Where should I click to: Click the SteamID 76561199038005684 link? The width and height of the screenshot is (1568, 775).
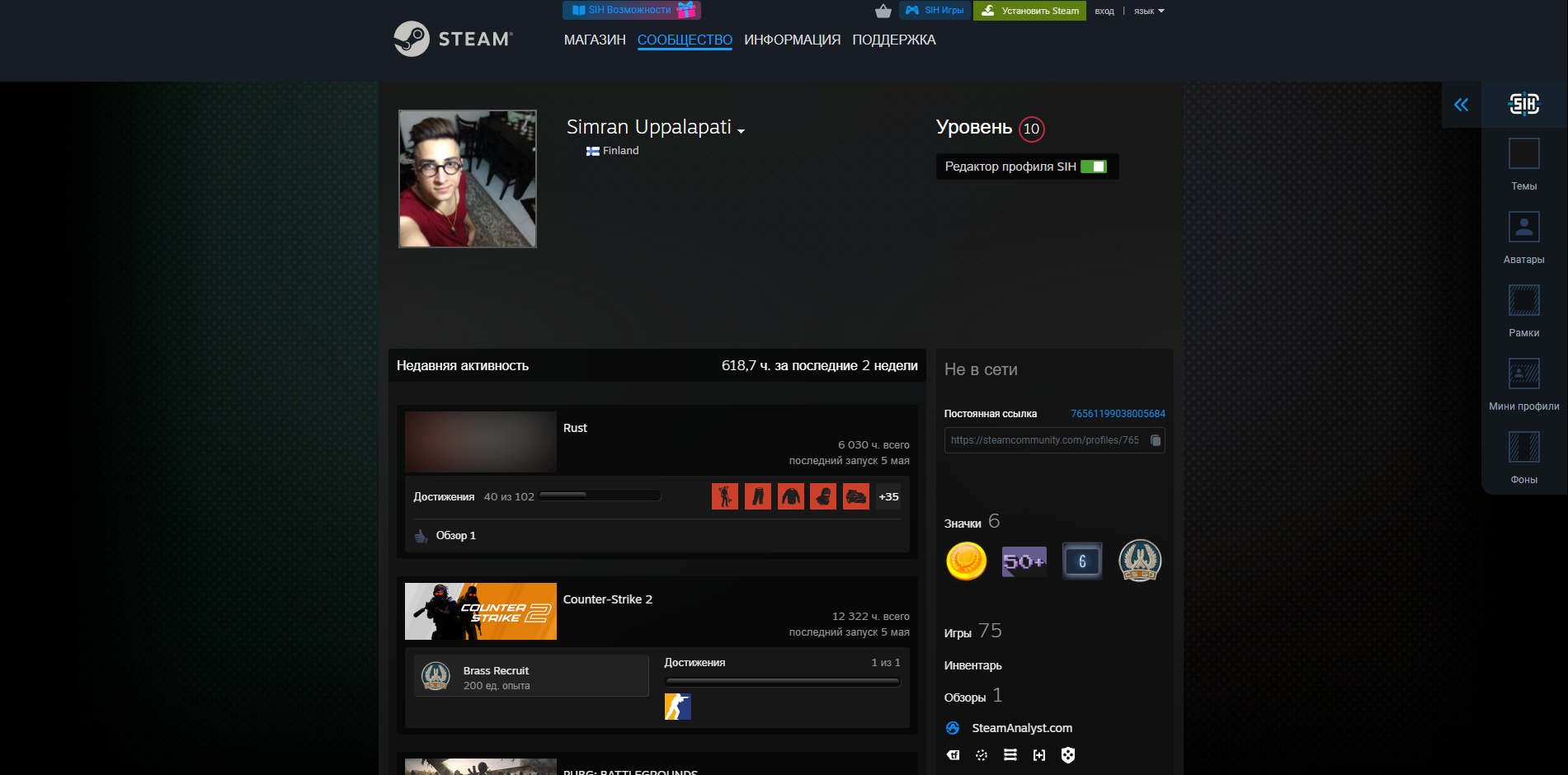1118,414
